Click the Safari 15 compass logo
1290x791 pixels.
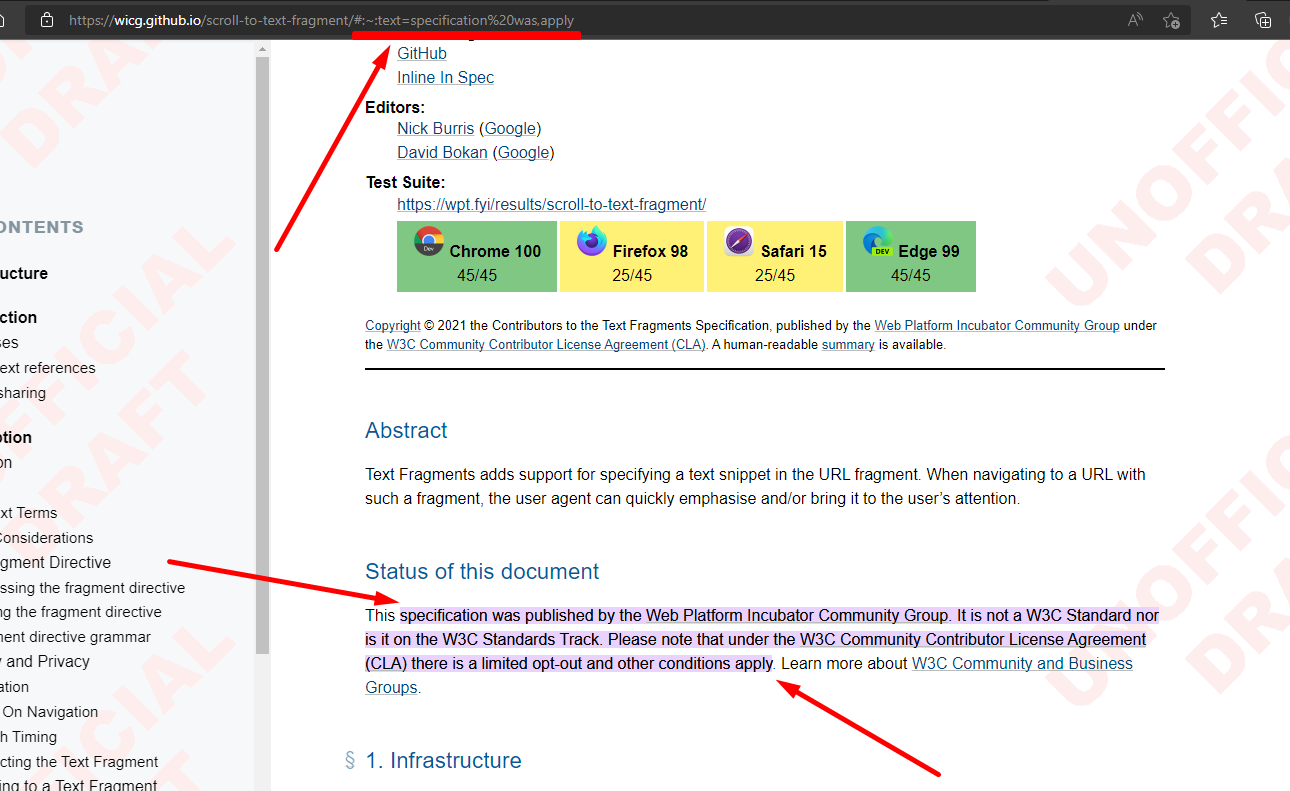point(739,242)
